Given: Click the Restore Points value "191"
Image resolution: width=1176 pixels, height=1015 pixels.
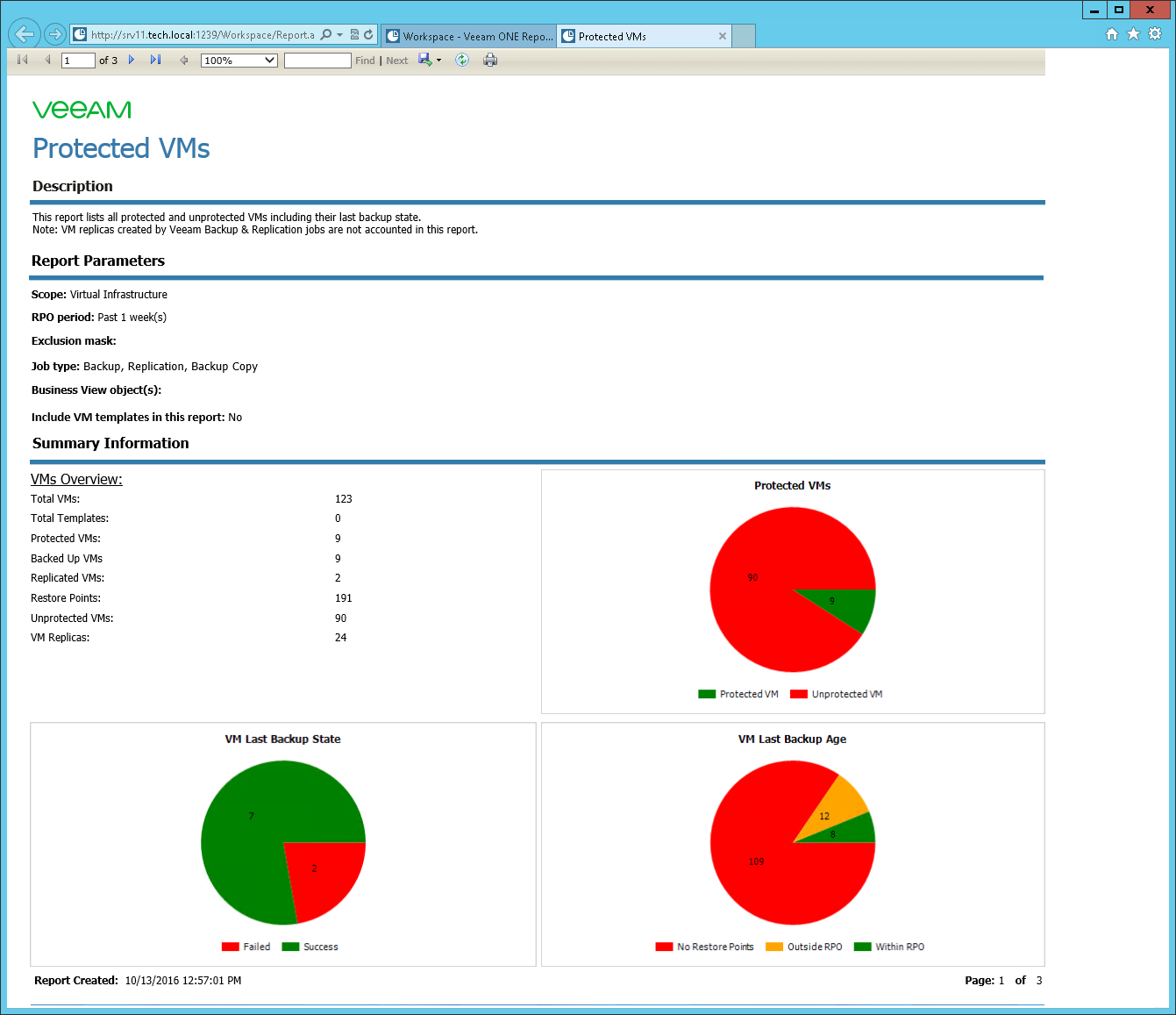Looking at the screenshot, I should (x=343, y=598).
